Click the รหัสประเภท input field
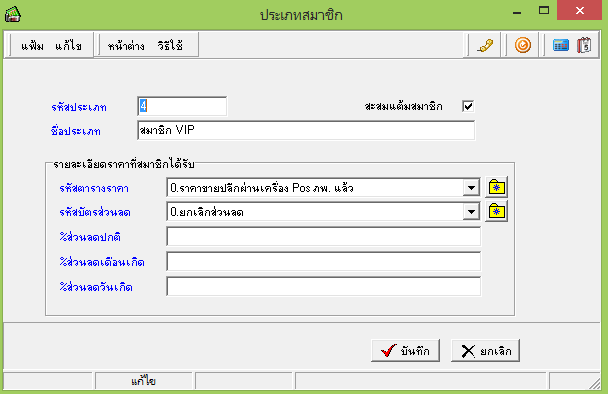 tap(182, 106)
